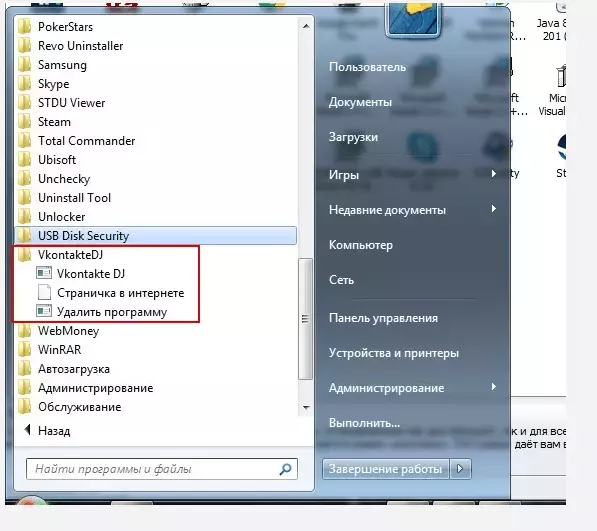Click the STDU Viewer folder icon
The image size is (597, 531).
[x=25, y=103]
